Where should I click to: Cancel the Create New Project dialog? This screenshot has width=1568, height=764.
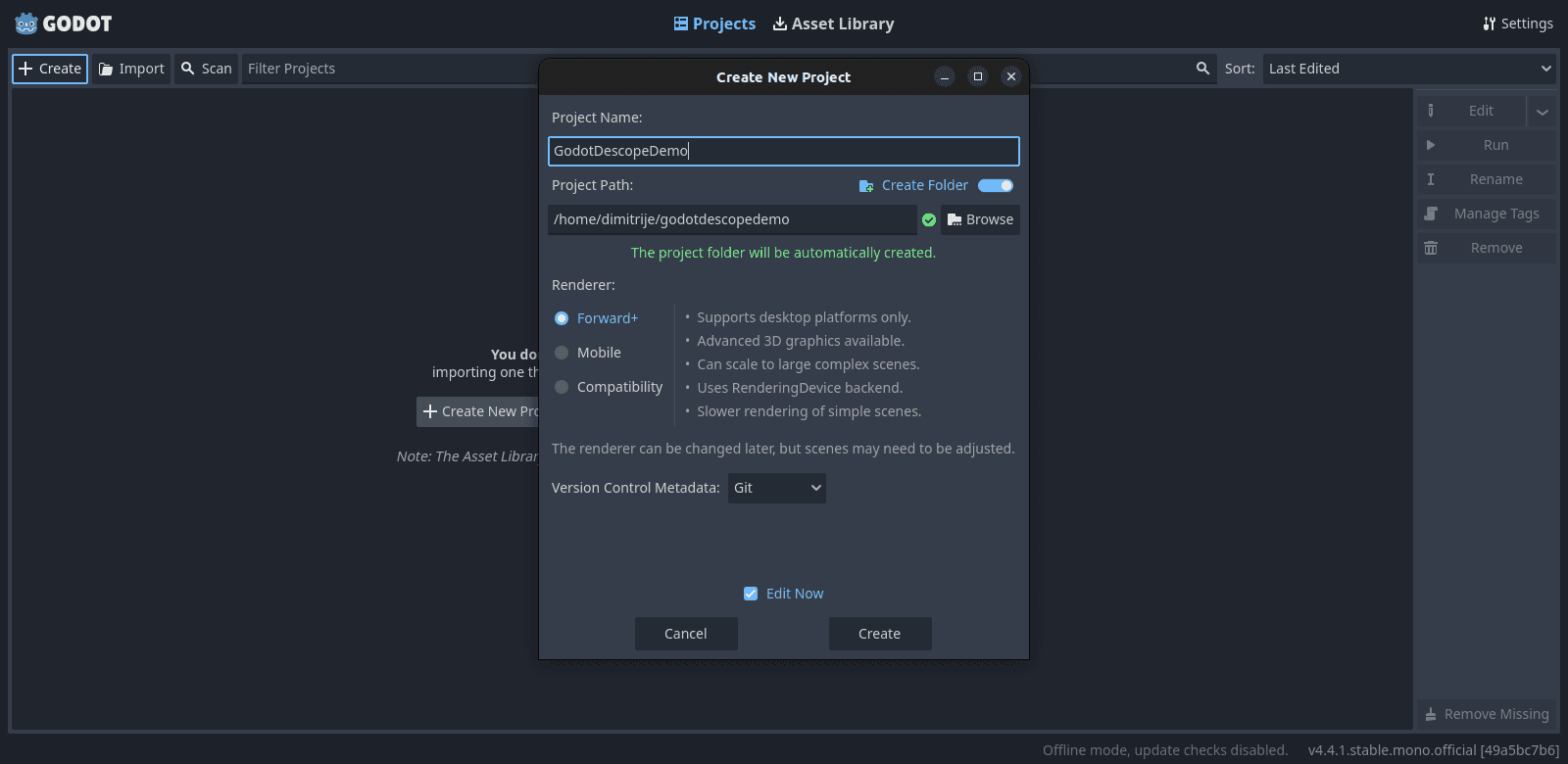tap(686, 634)
